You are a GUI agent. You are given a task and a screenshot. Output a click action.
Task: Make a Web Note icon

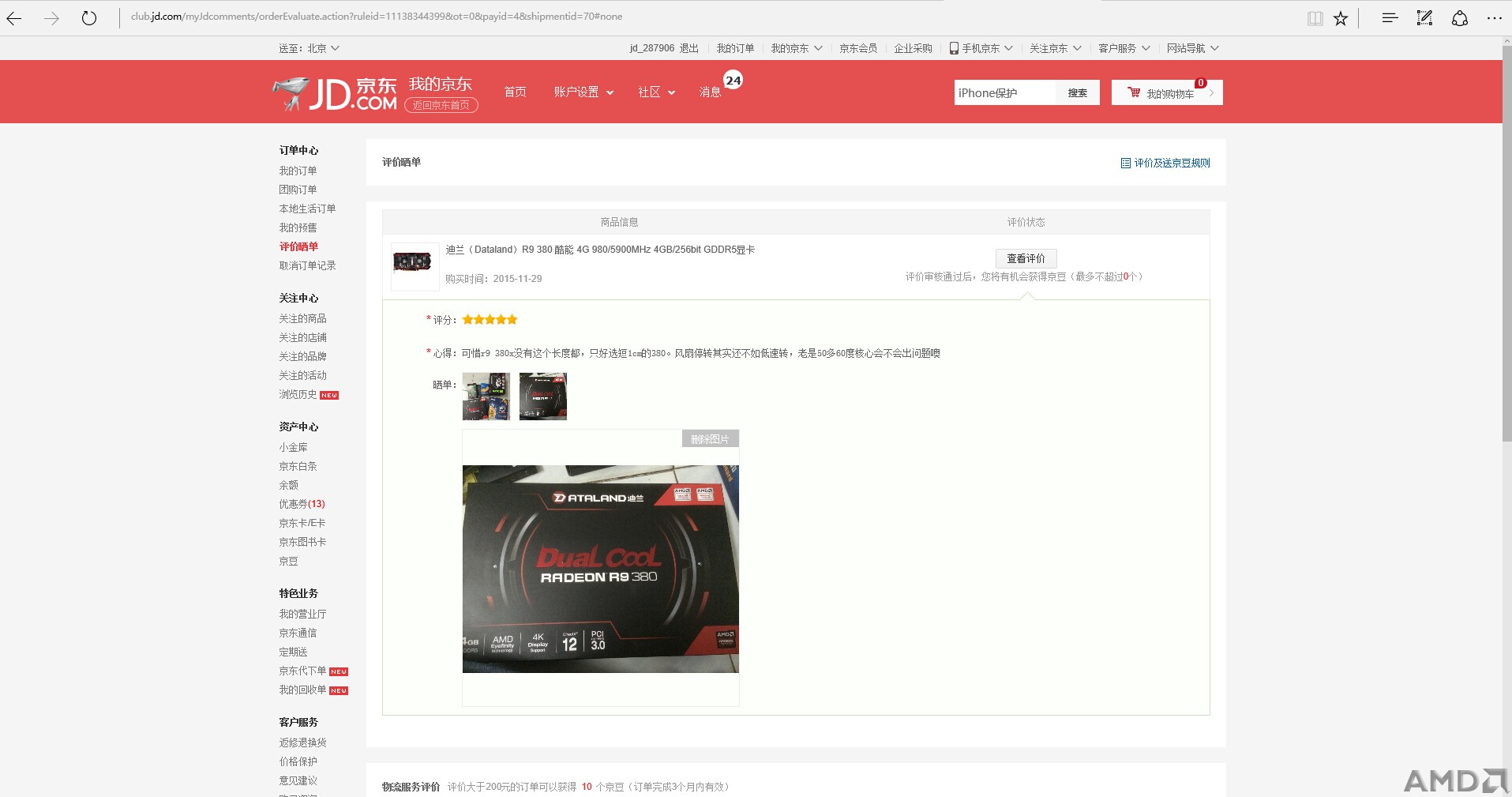[x=1424, y=17]
